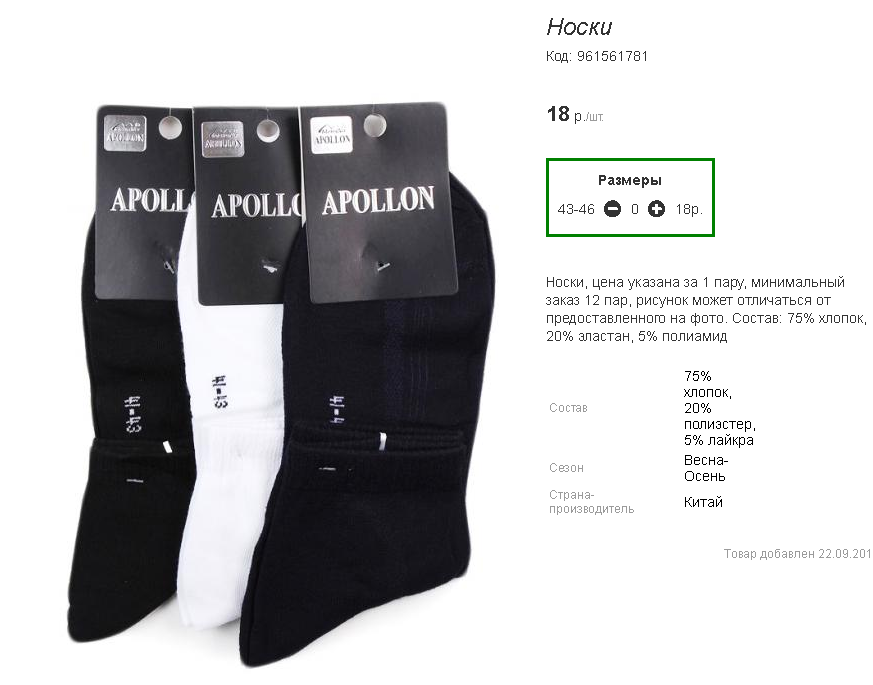Click the Носки product title

click(579, 27)
